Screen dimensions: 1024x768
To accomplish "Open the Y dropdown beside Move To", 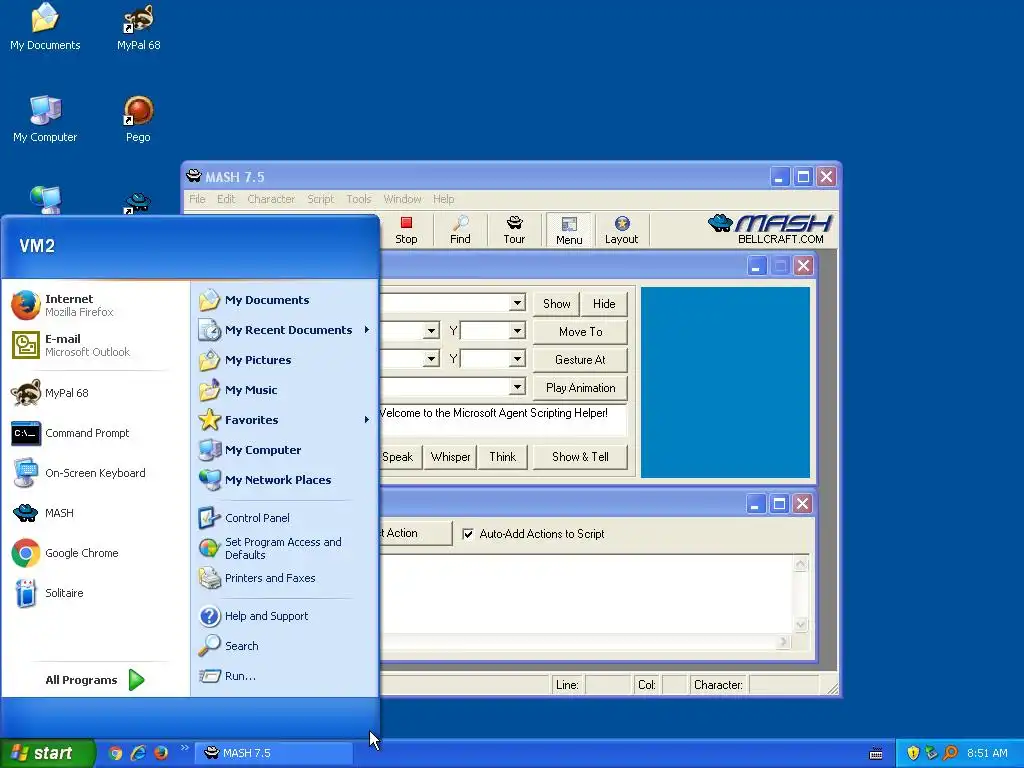I will pos(517,331).
